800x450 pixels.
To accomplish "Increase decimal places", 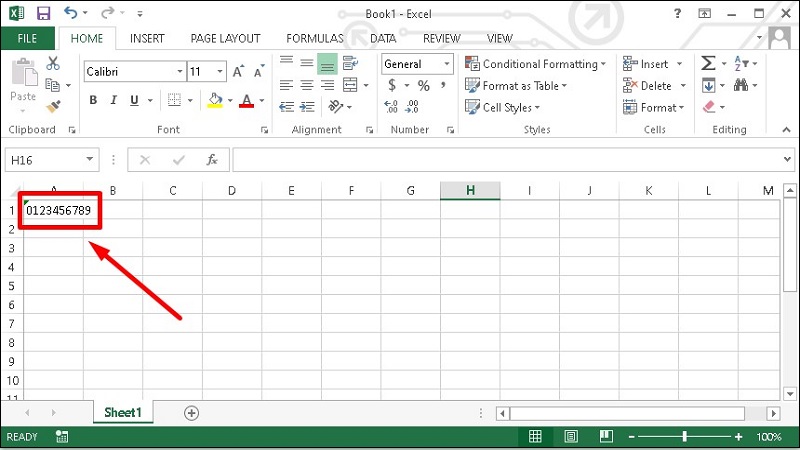I will (391, 107).
